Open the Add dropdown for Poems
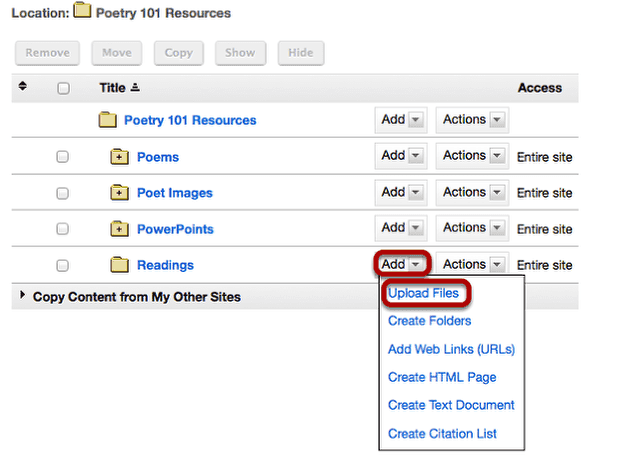The image size is (640, 455). (401, 156)
